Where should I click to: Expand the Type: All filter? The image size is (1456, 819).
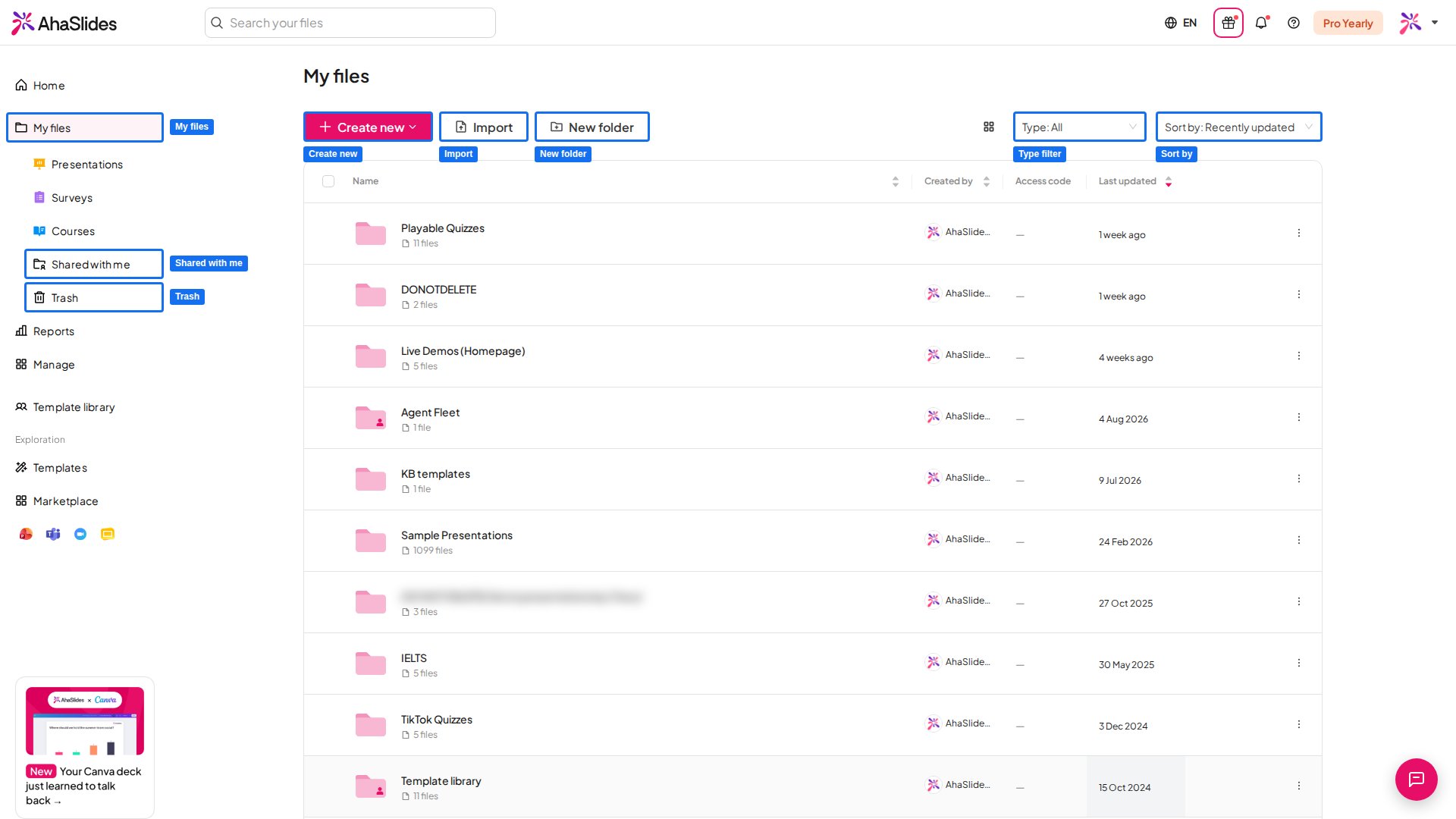(1079, 127)
